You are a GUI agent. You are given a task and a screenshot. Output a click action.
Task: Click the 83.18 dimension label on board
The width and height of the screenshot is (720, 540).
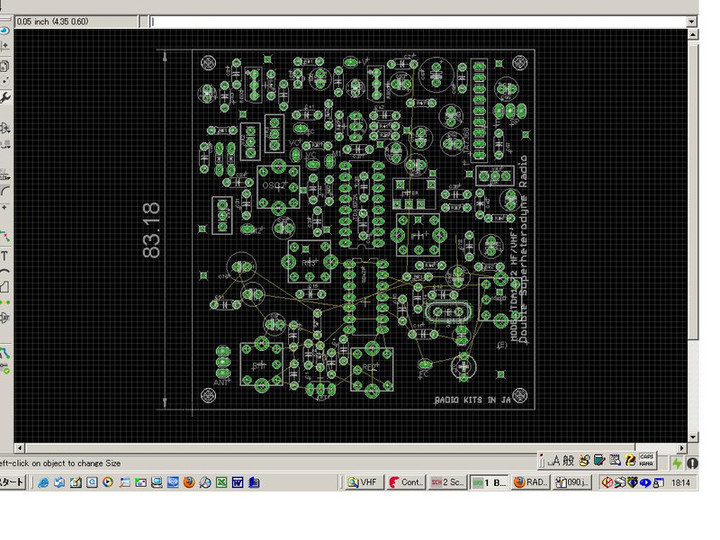(152, 230)
